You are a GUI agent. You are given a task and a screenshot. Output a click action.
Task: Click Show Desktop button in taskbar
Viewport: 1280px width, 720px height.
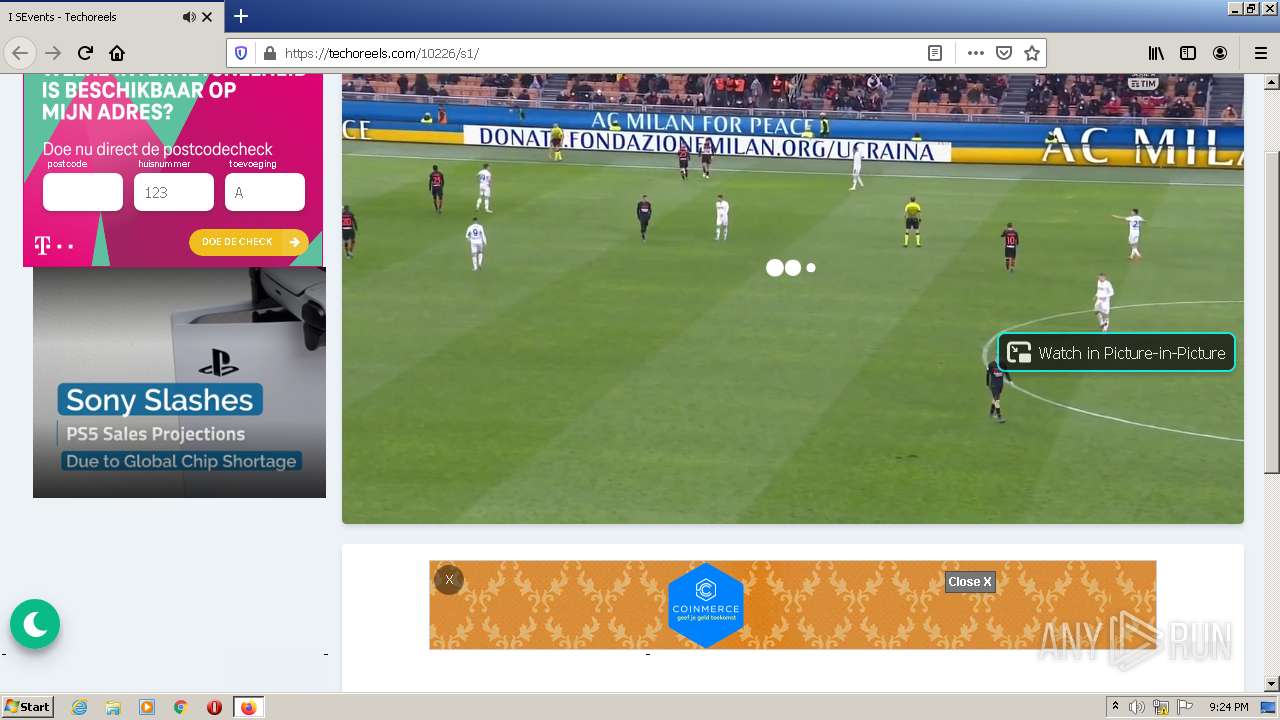pyautogui.click(x=1269, y=707)
